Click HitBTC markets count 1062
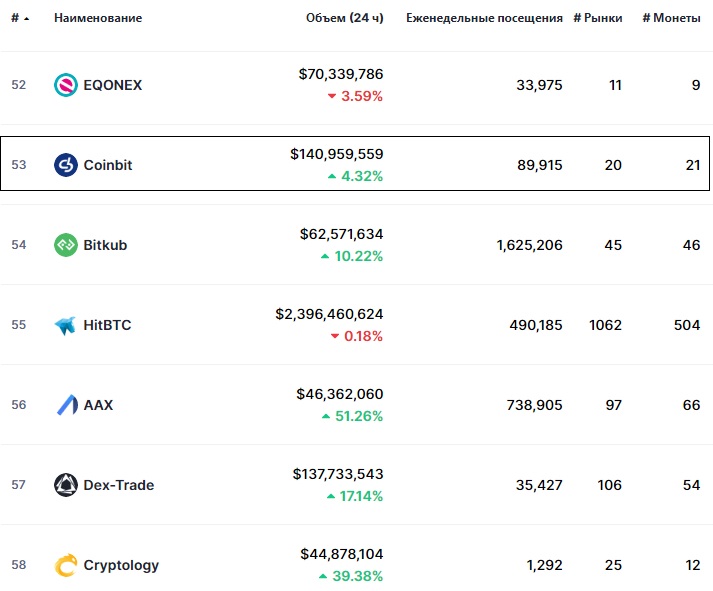This screenshot has width=713, height=591. (606, 325)
